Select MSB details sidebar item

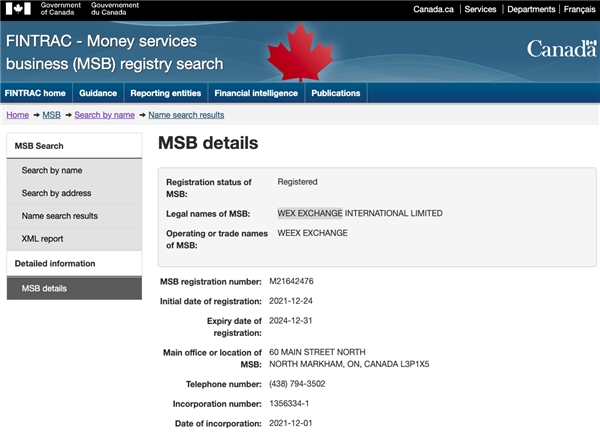point(45,288)
